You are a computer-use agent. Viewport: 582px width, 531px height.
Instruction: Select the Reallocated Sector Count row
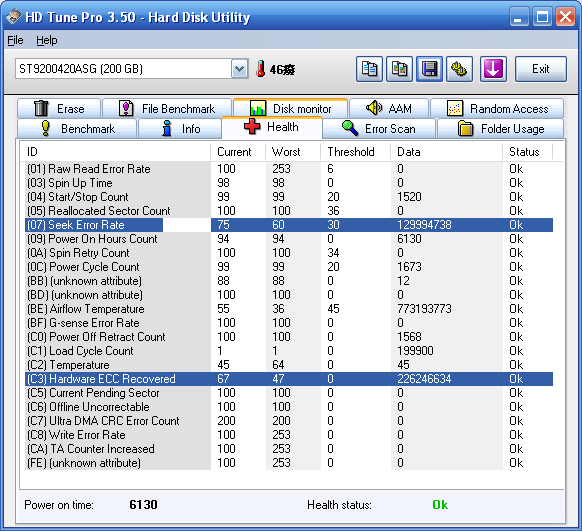point(289,211)
